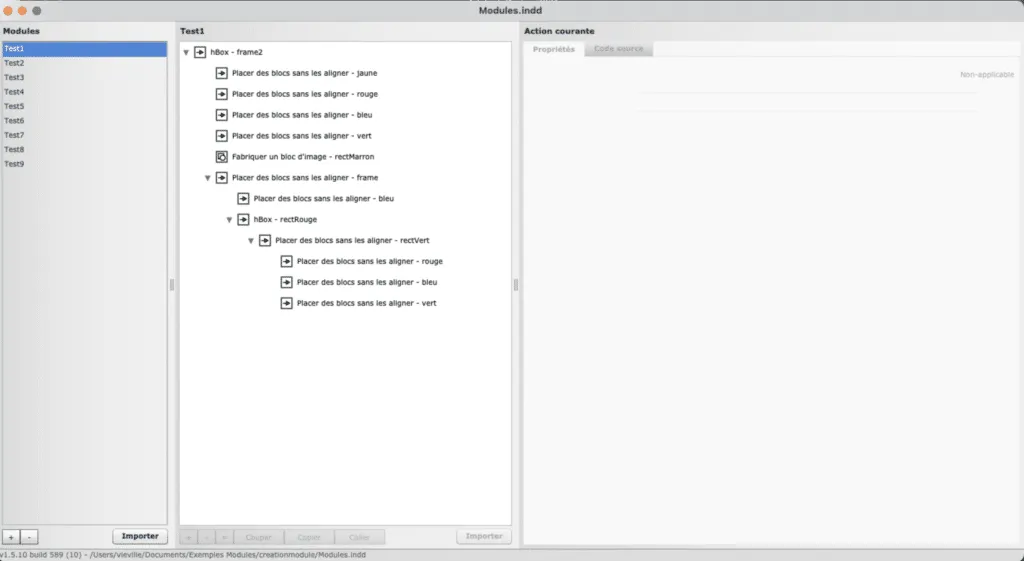
Task: Click the icon of the jaune action
Action: click(x=222, y=73)
